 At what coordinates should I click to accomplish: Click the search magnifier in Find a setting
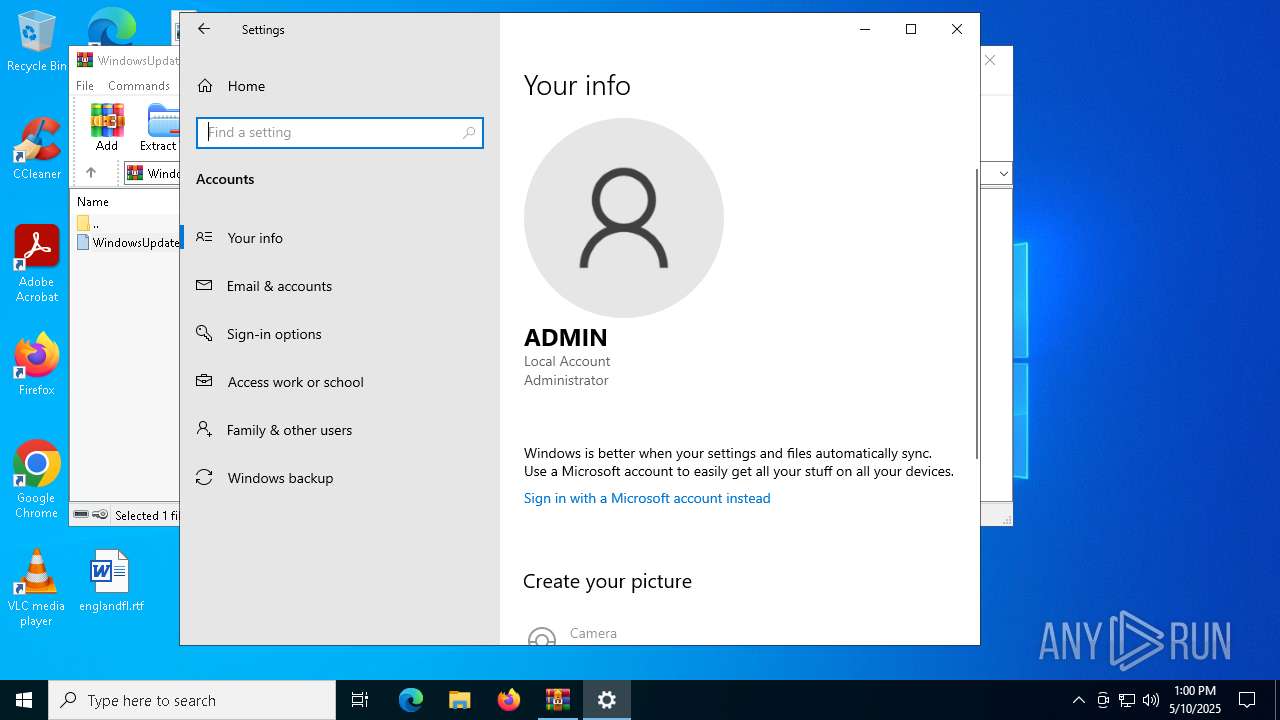pos(468,133)
